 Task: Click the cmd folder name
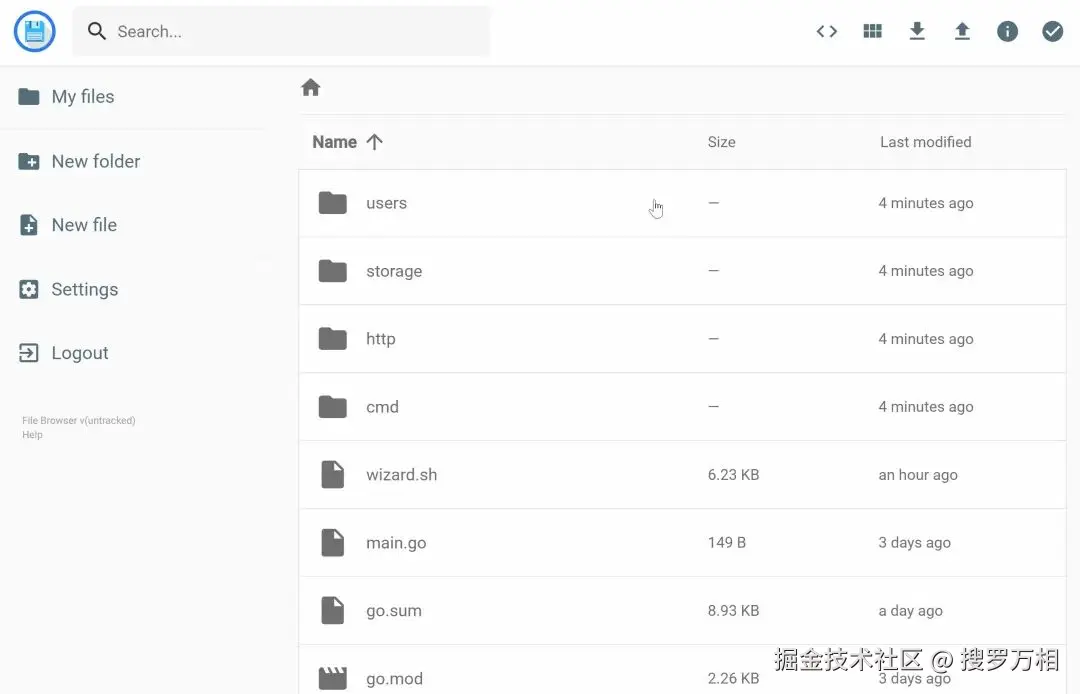382,407
